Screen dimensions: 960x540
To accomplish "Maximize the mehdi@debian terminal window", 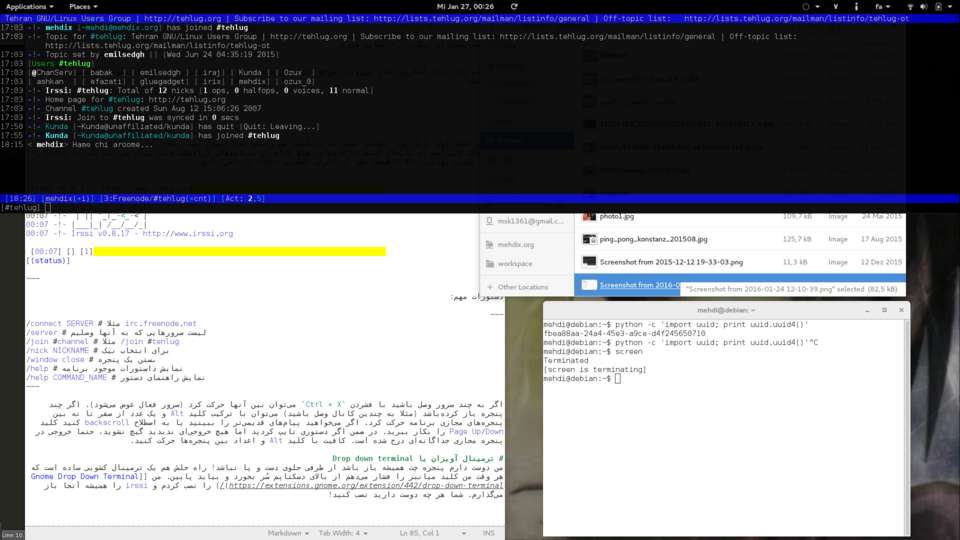I will point(884,310).
